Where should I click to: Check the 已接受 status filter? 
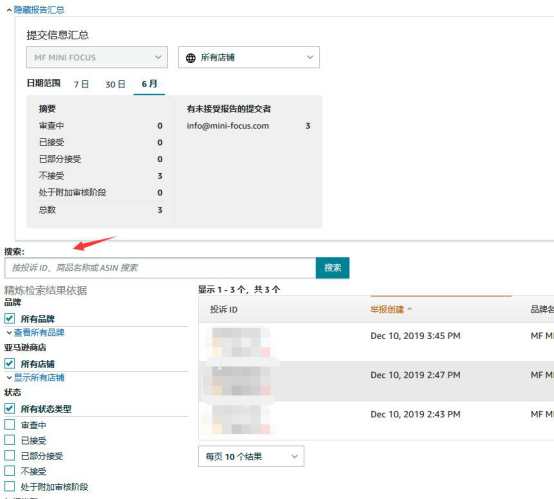[10, 440]
